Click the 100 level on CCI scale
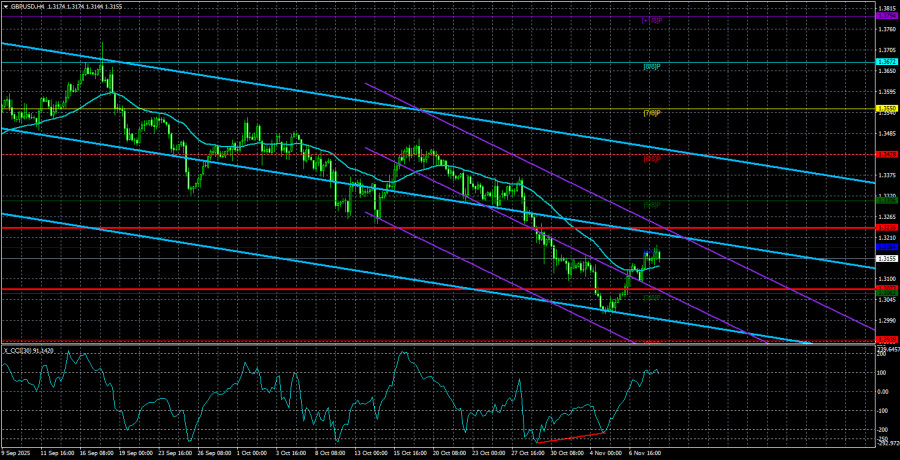 (883, 373)
